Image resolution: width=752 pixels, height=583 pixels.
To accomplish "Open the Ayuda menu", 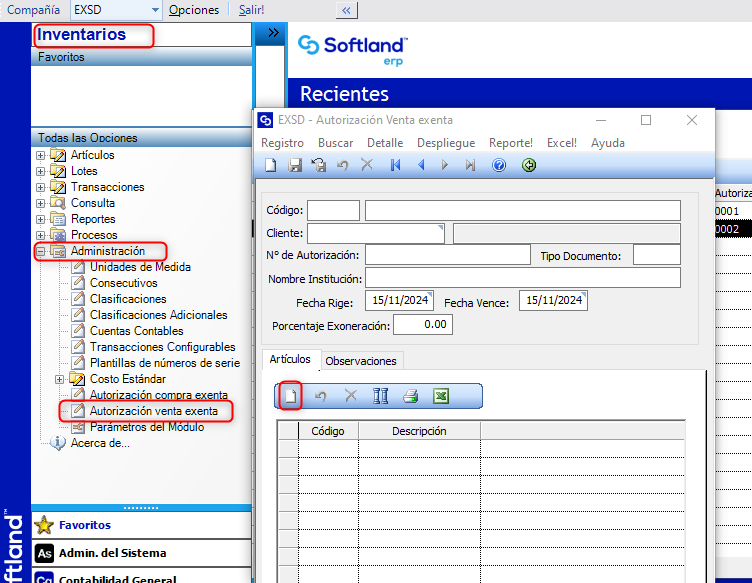I will (x=608, y=143).
